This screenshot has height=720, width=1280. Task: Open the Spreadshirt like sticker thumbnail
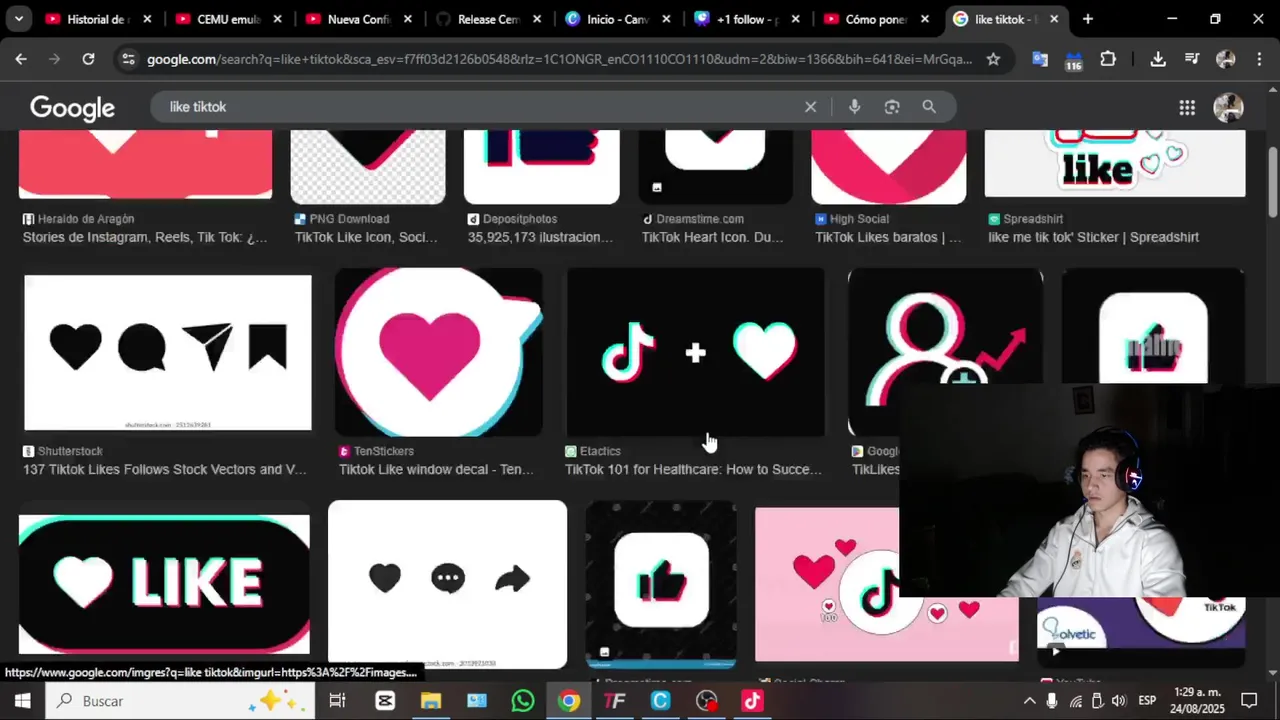tap(1115, 163)
